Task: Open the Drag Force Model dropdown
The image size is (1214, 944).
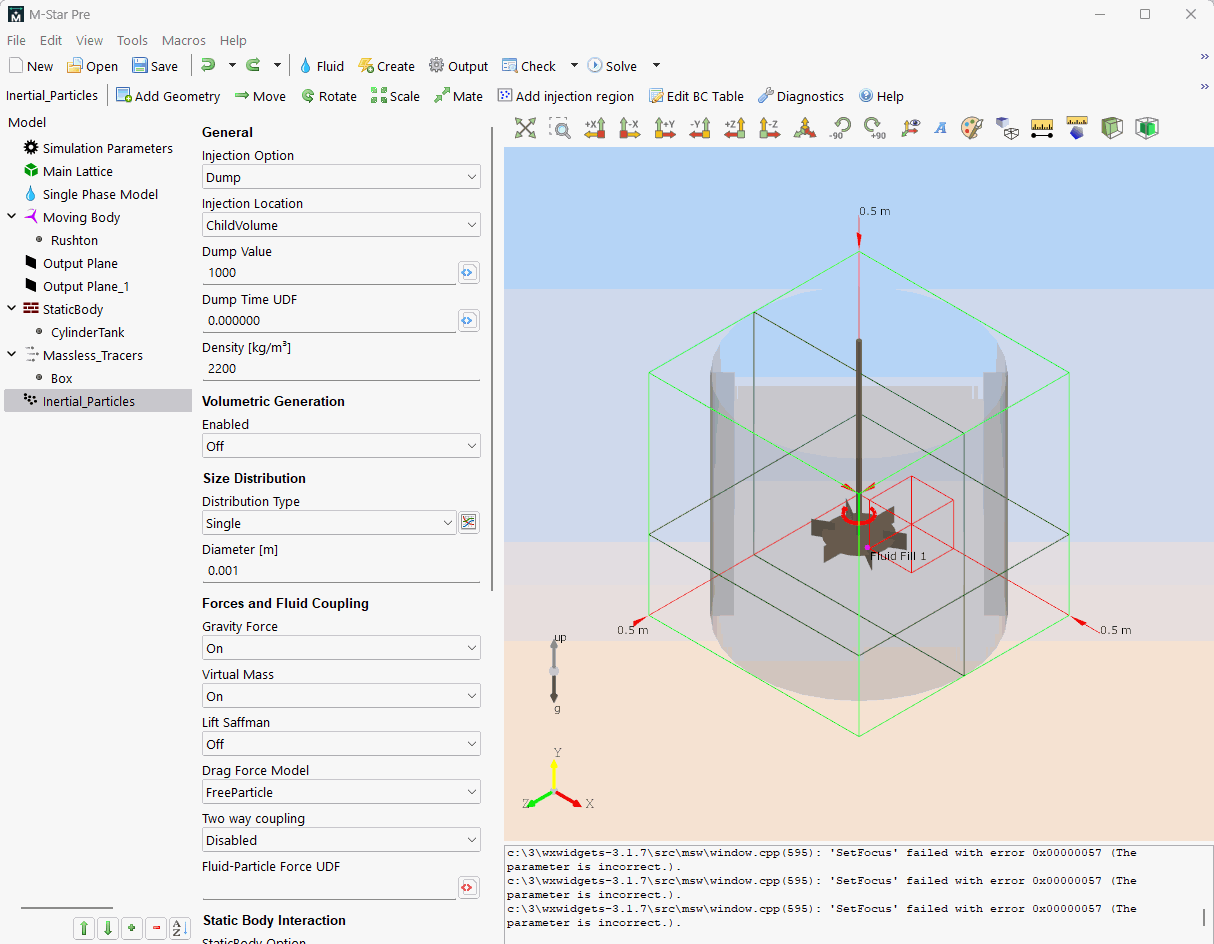Action: [x=341, y=792]
